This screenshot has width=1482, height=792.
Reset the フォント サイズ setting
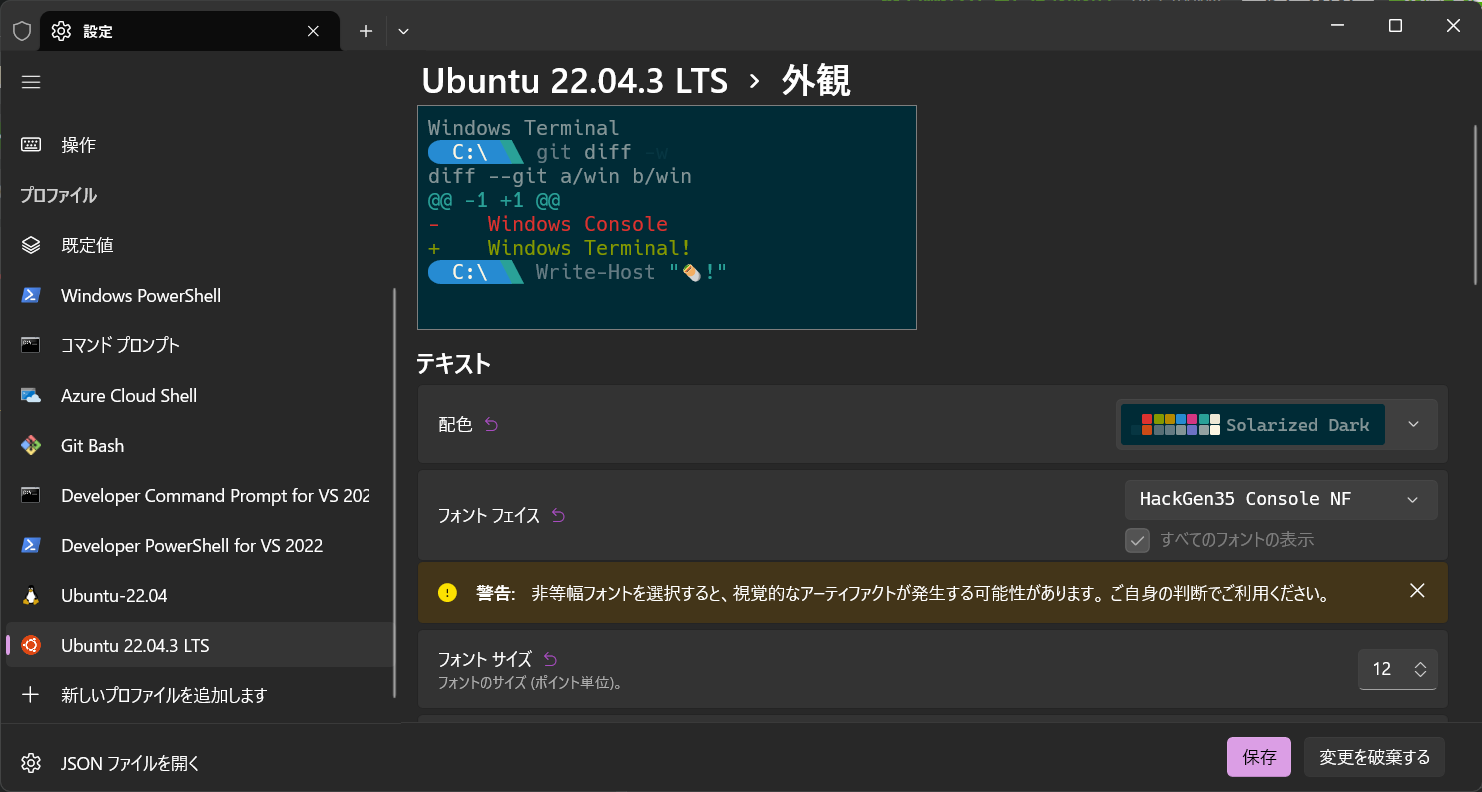550,659
